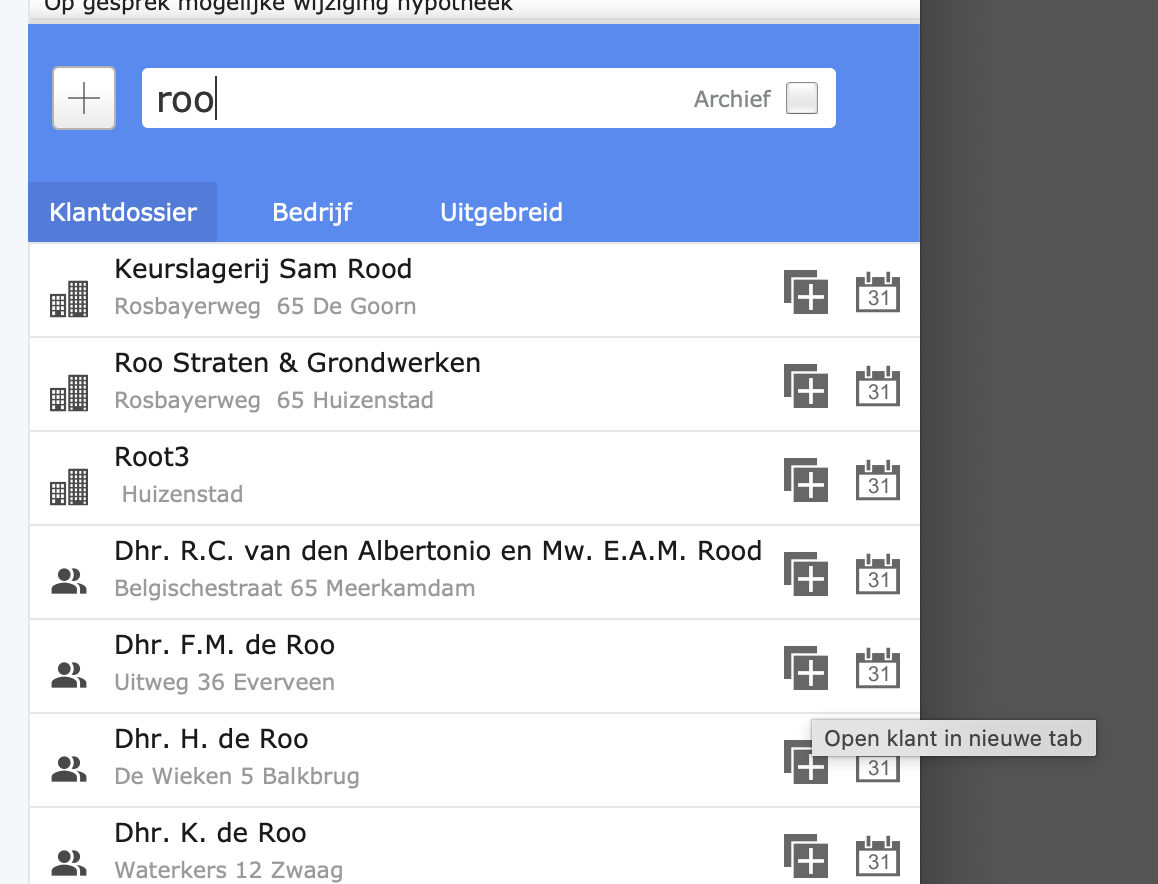Open Roo Straten & Grondwerken in new tab

pyautogui.click(x=805, y=386)
